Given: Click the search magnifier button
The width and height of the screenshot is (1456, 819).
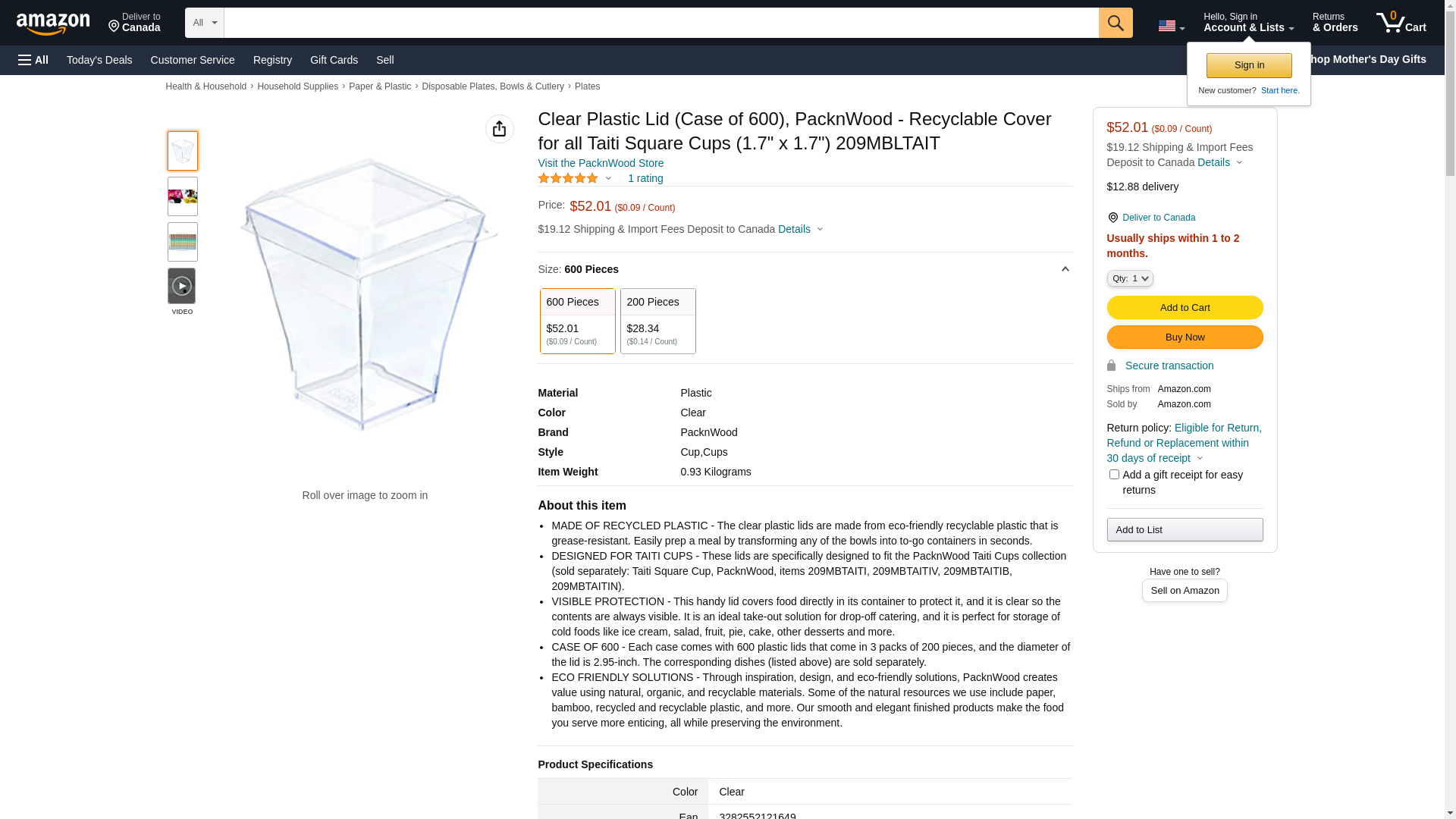Looking at the screenshot, I should [x=1115, y=23].
